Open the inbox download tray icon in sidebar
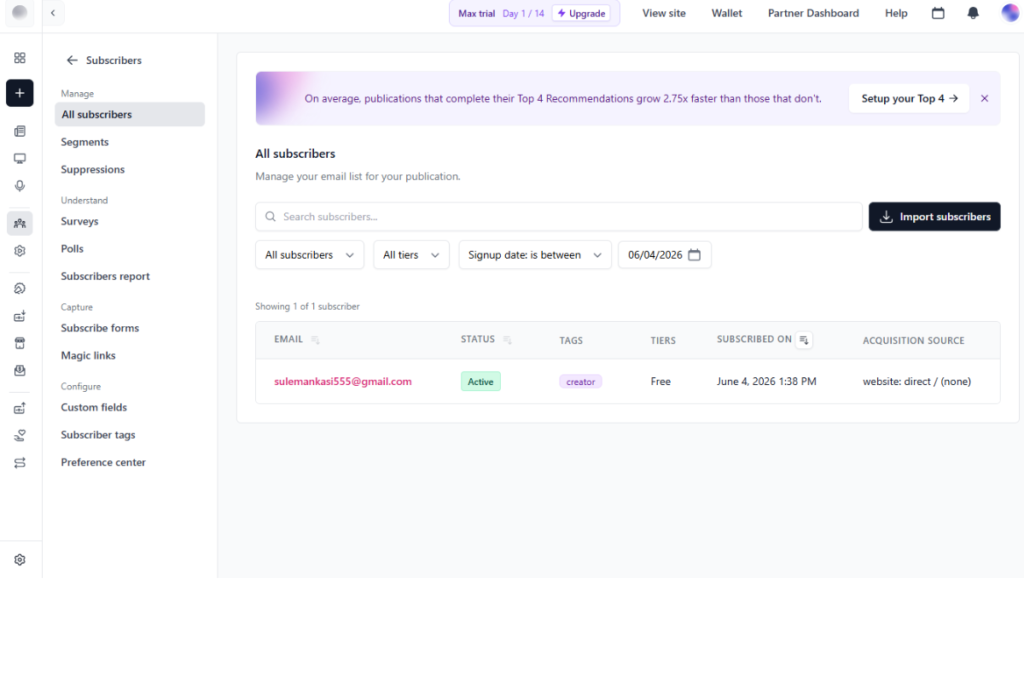Screen dimensions: 1024x683 (x=20, y=371)
